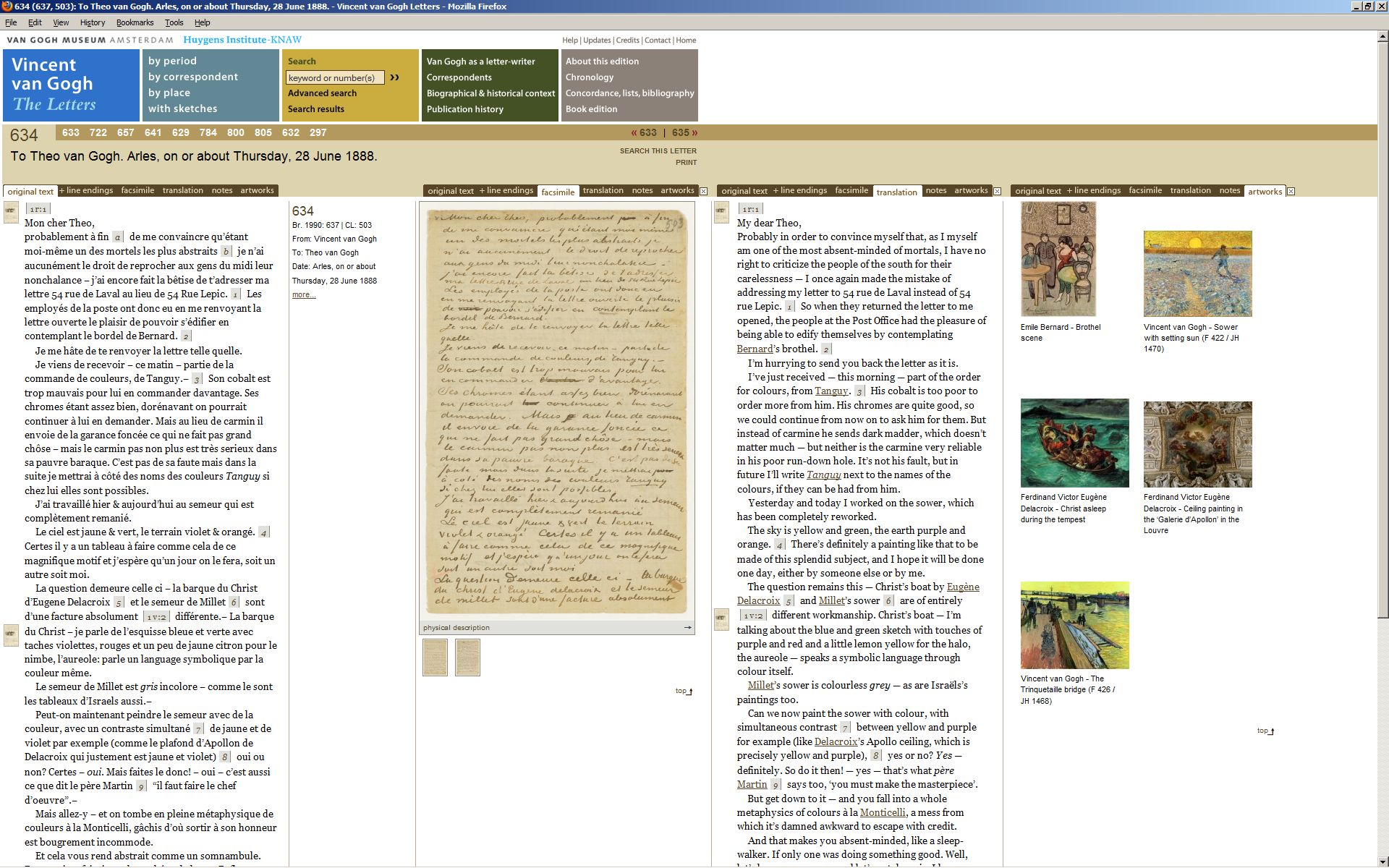Select the second facsimile page thumbnail
Screen dimensions: 1389x868
(x=467, y=657)
